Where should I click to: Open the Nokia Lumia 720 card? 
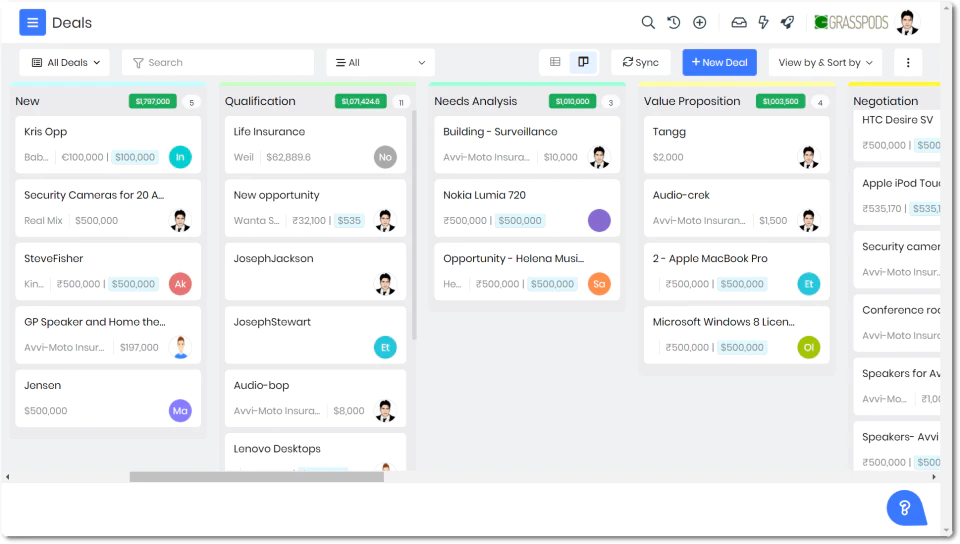pyautogui.click(x=527, y=208)
